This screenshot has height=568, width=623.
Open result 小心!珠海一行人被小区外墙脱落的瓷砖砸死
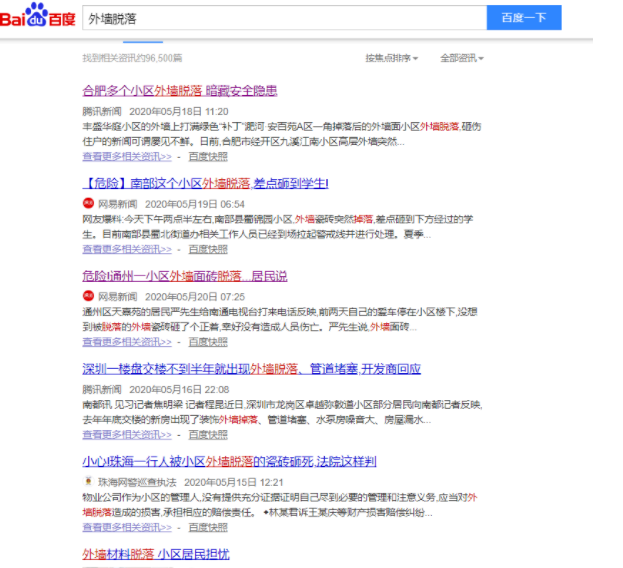[229, 462]
